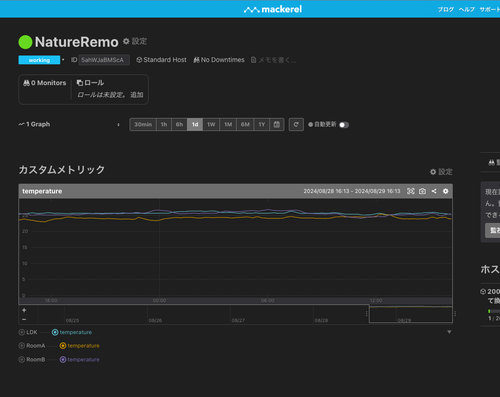
Task: Click the graph date range 2024/08/28 16:13 text
Action: pos(352,191)
